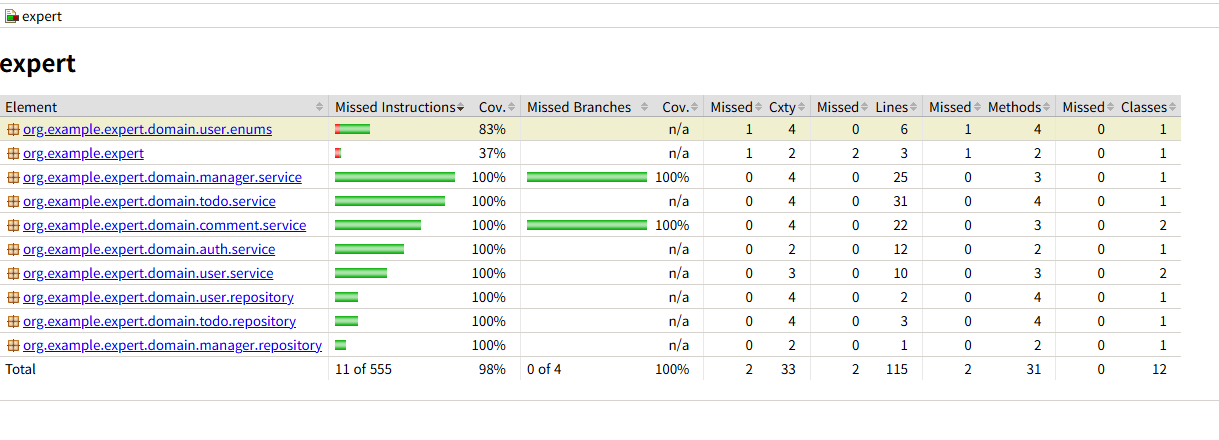The width and height of the screenshot is (1219, 440).
Task: Click instruction coverage bar for manager.service row
Action: (x=395, y=177)
